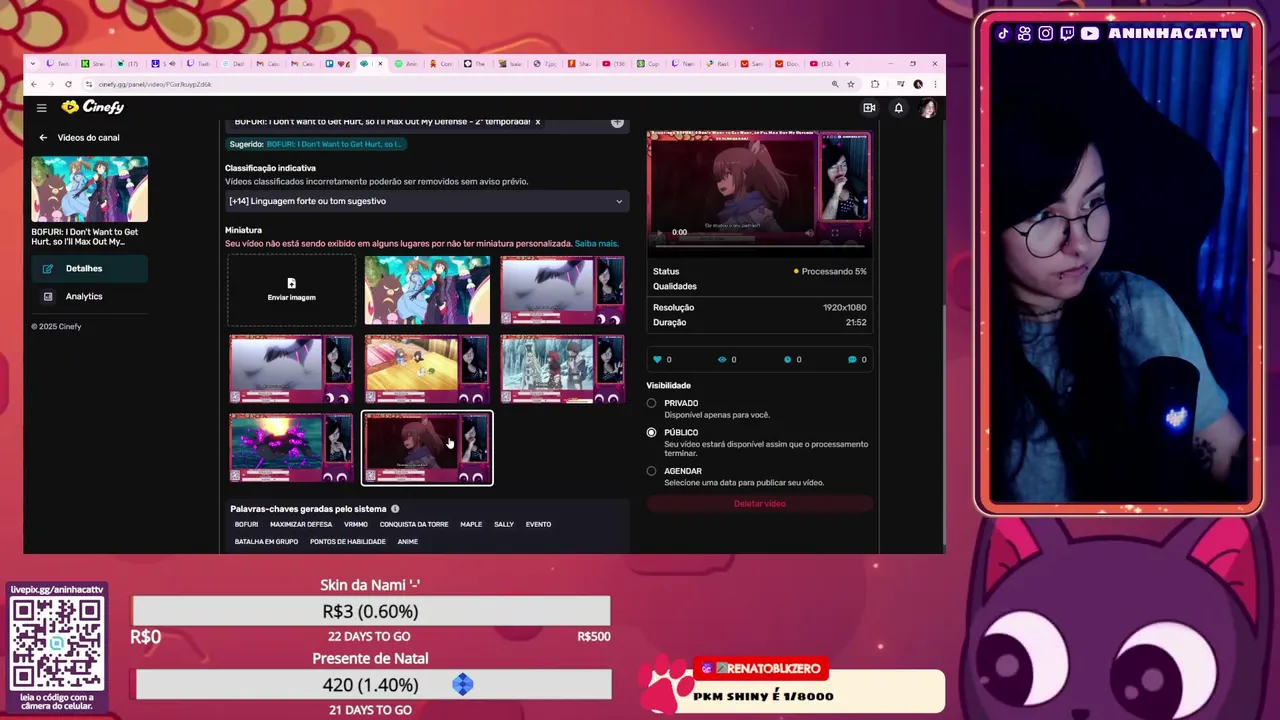Click the TikTok icon on stream overlay
Image resolution: width=1280 pixels, height=720 pixels.
(1003, 33)
